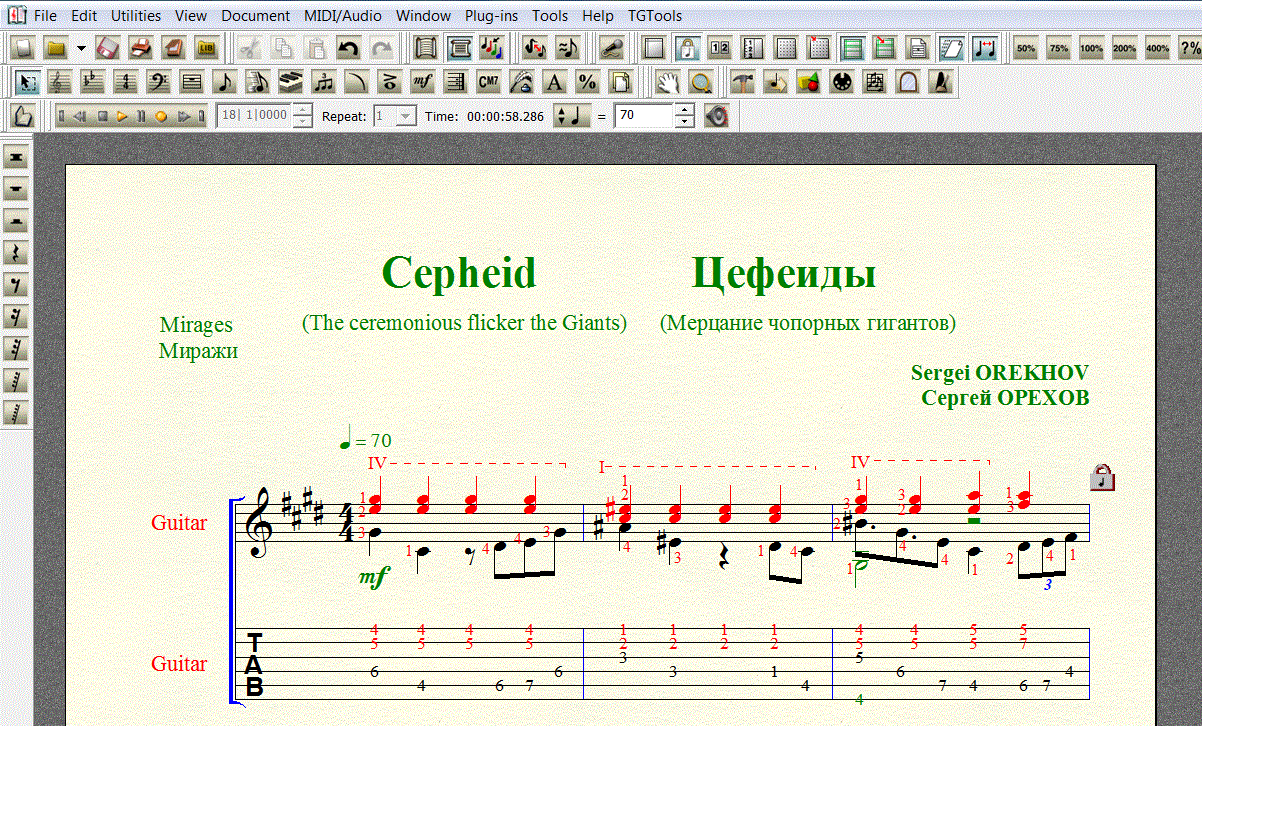Screen dimensions: 1274x817
Task: Open the Repeat count dropdown
Action: (405, 116)
